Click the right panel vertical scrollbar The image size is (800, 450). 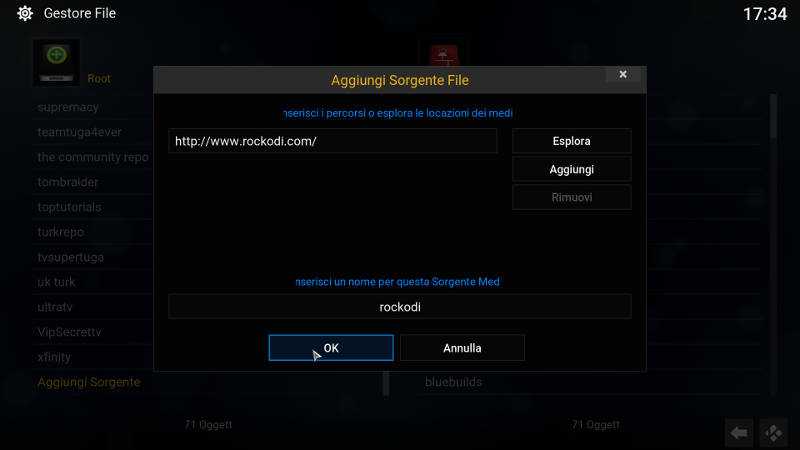coord(773,244)
